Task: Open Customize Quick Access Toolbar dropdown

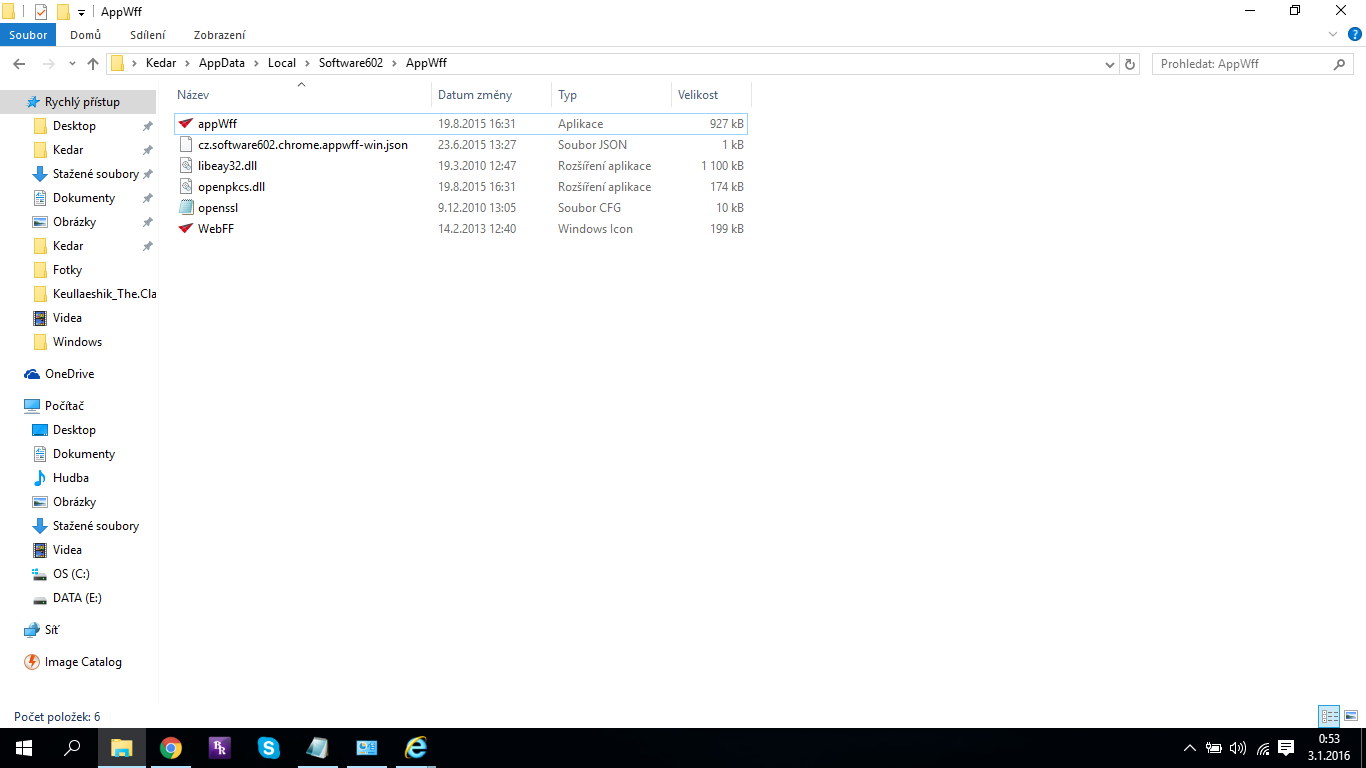Action: pos(81,12)
